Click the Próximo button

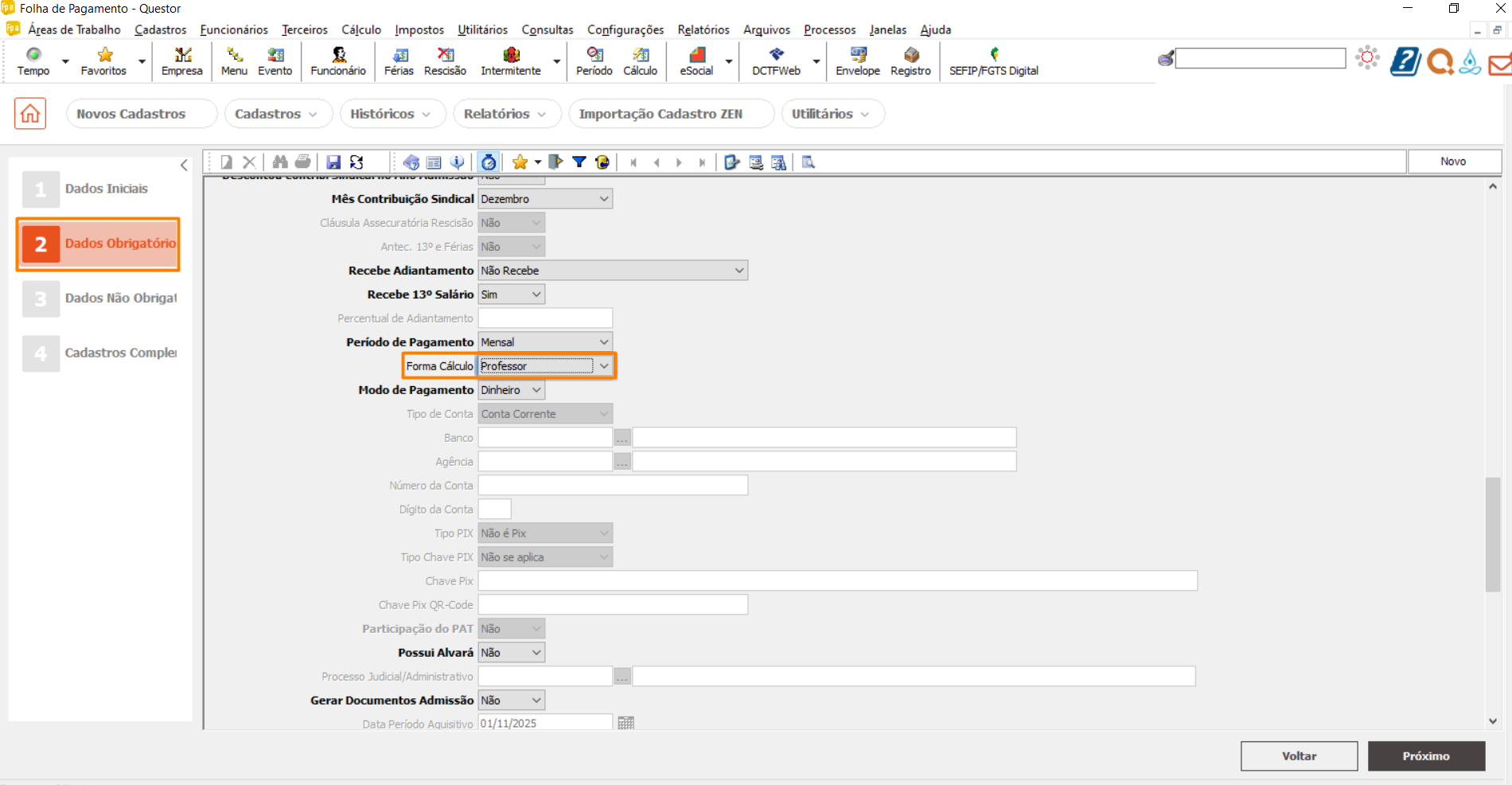[1426, 756]
